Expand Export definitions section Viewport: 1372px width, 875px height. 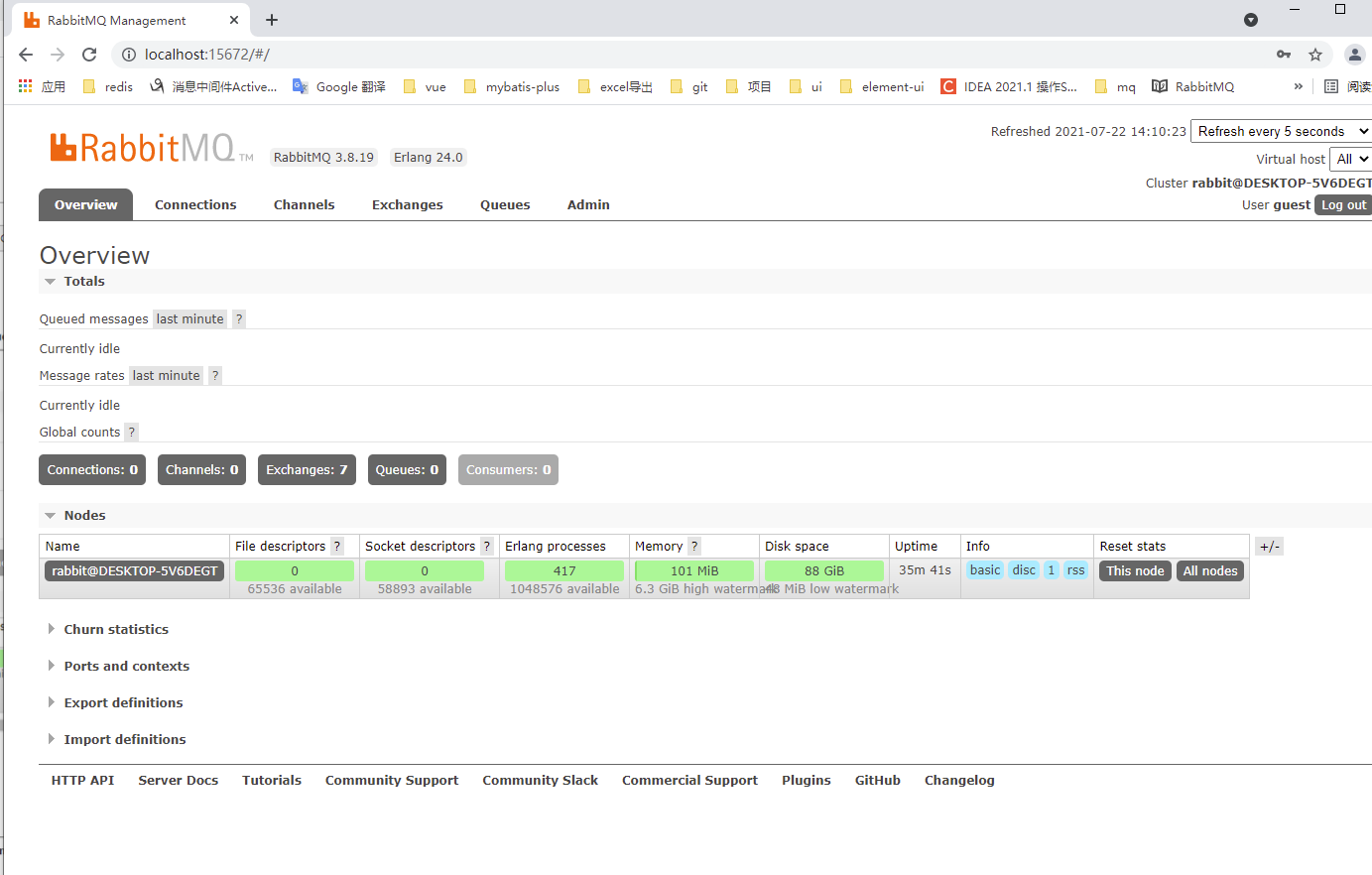click(x=115, y=702)
